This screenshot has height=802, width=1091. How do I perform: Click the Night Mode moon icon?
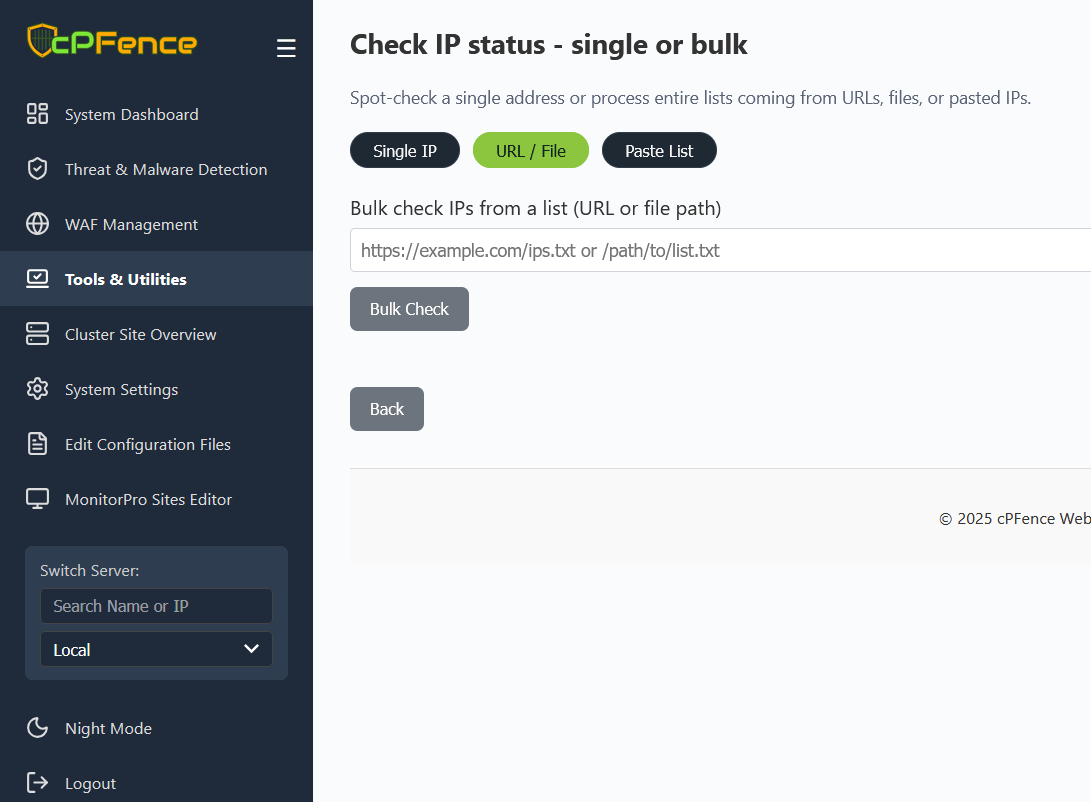pos(38,728)
